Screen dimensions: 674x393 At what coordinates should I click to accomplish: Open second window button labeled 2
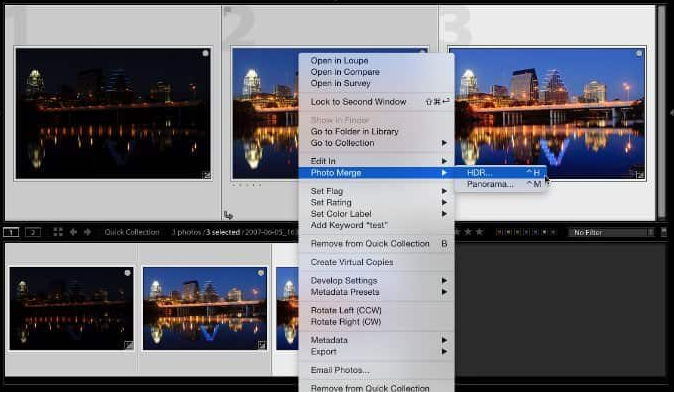tap(33, 233)
